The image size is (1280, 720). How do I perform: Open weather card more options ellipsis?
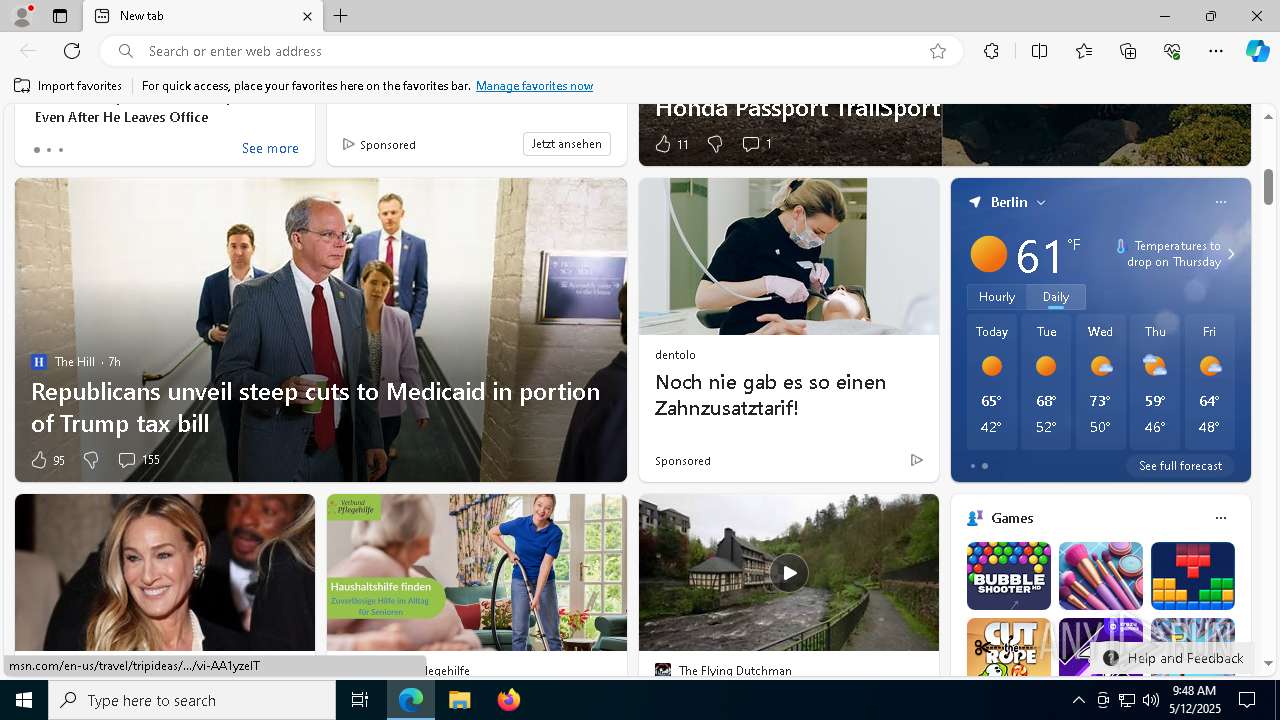pos(1220,202)
